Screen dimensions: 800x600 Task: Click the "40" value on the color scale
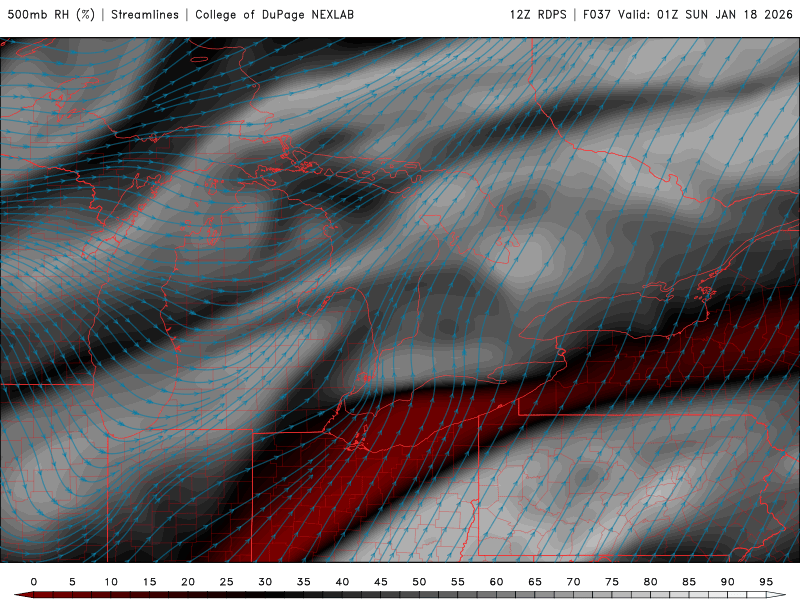(x=342, y=582)
